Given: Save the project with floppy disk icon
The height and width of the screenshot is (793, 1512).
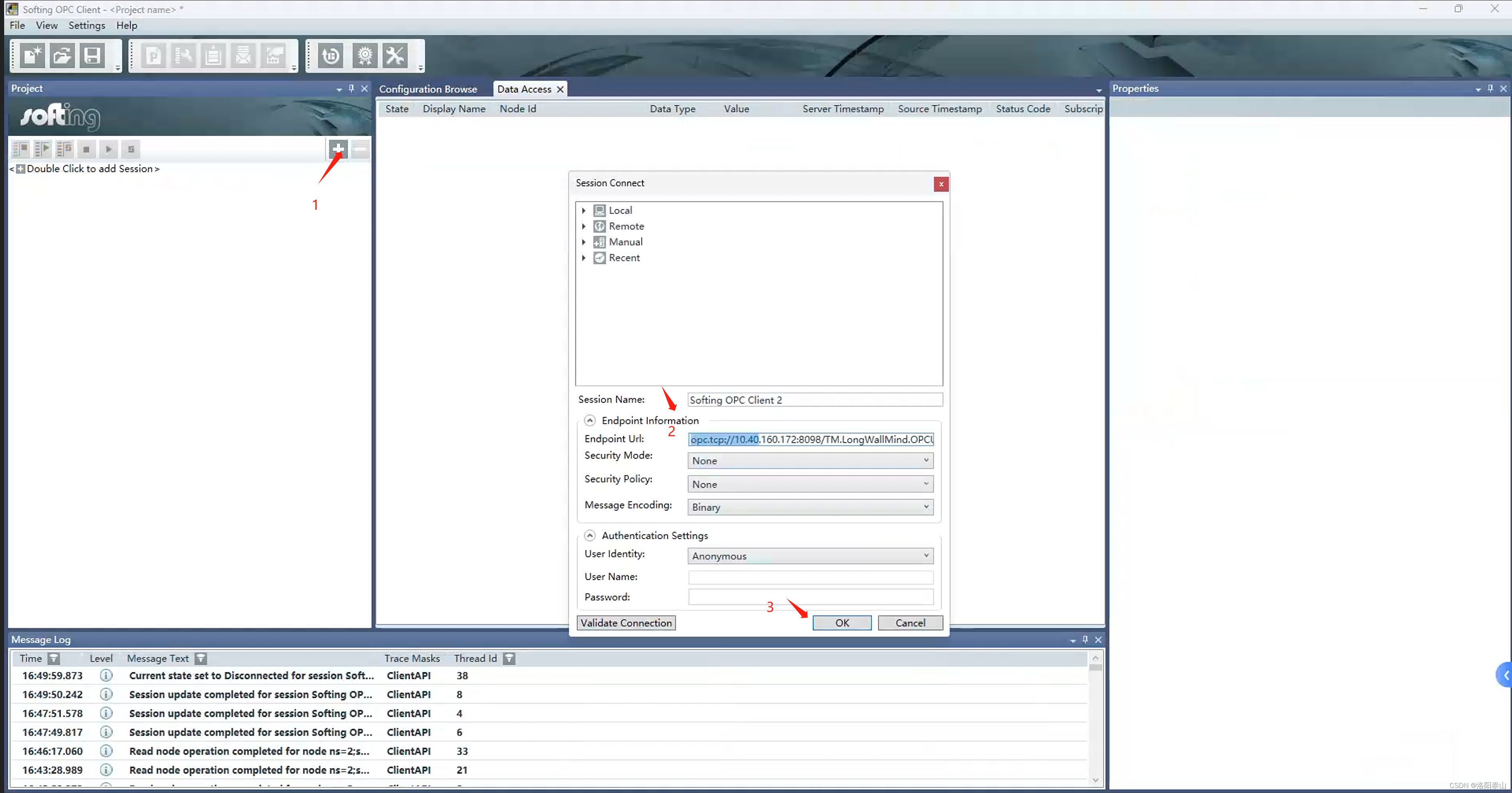Looking at the screenshot, I should [x=92, y=56].
